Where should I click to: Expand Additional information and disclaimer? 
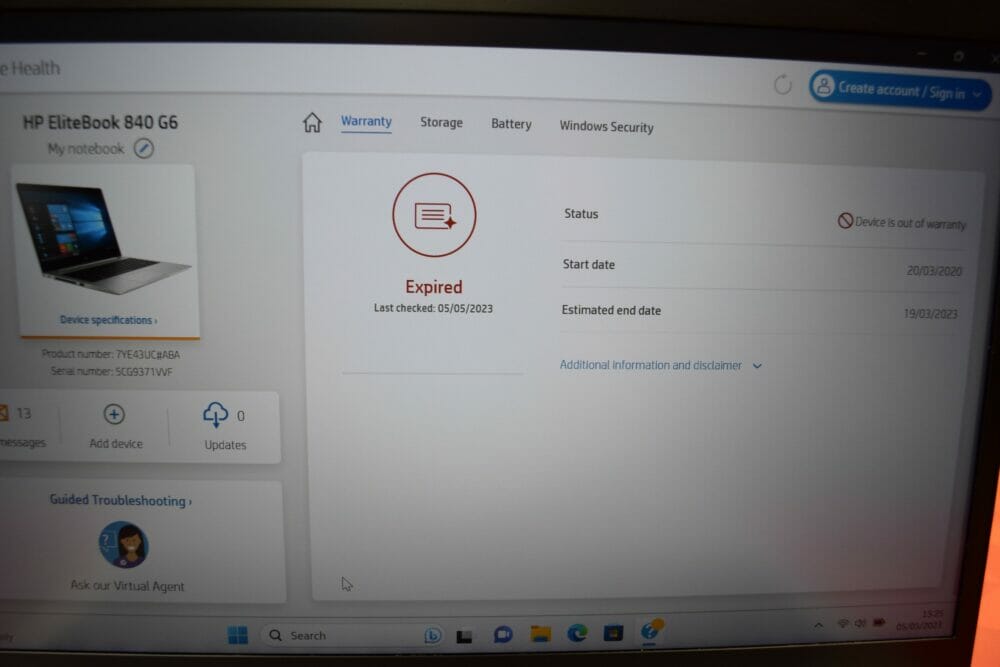[660, 365]
